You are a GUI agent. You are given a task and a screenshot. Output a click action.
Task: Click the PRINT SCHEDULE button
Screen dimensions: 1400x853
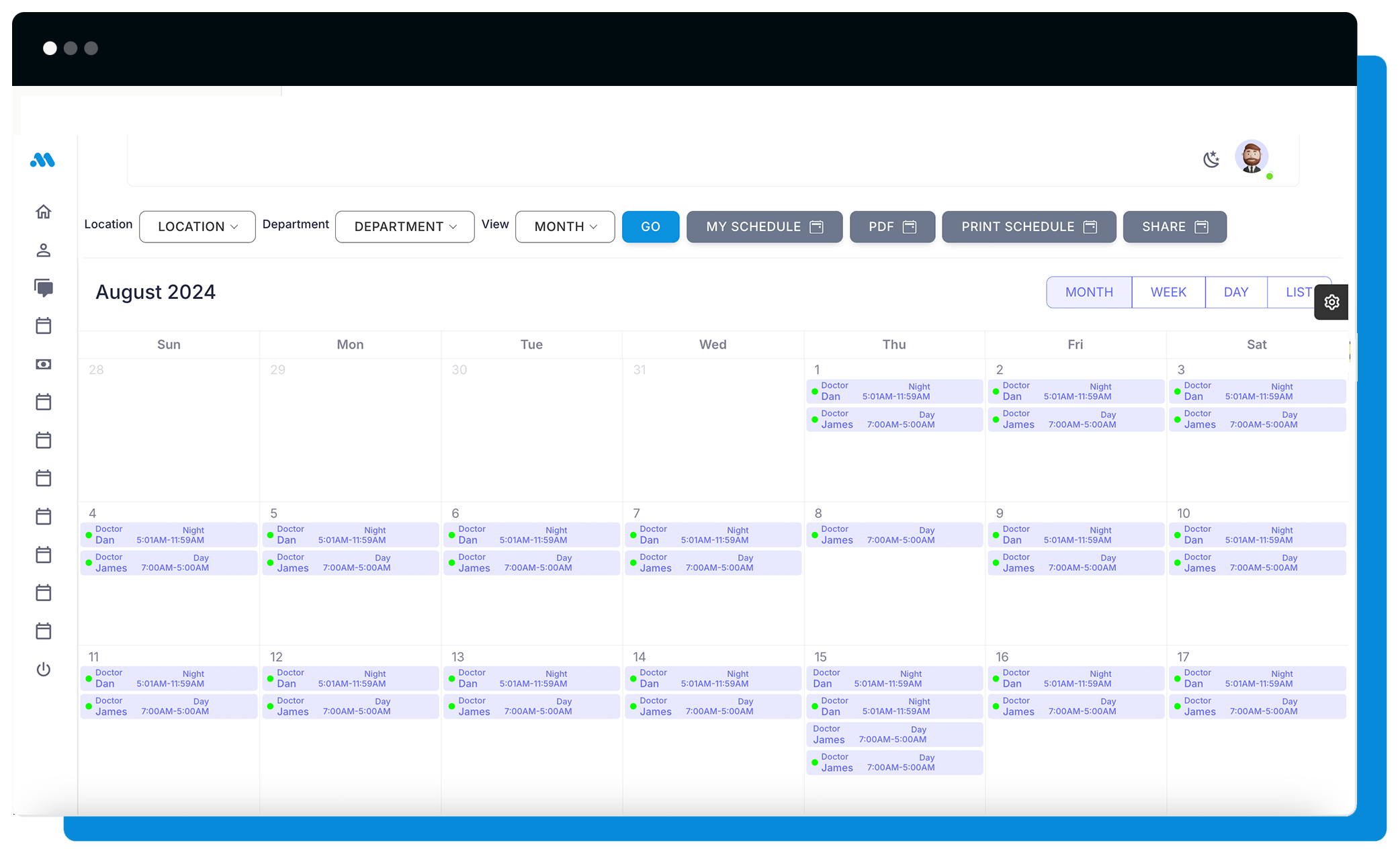pyautogui.click(x=1029, y=226)
